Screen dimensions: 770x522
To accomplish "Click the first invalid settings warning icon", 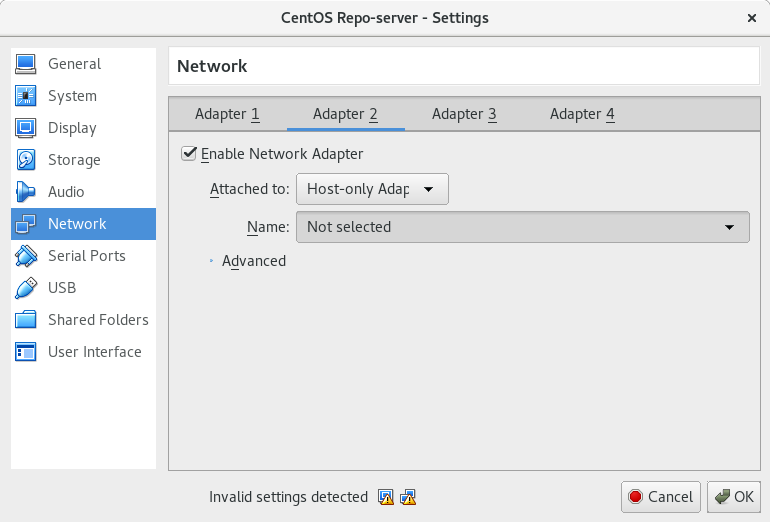I will click(x=386, y=497).
